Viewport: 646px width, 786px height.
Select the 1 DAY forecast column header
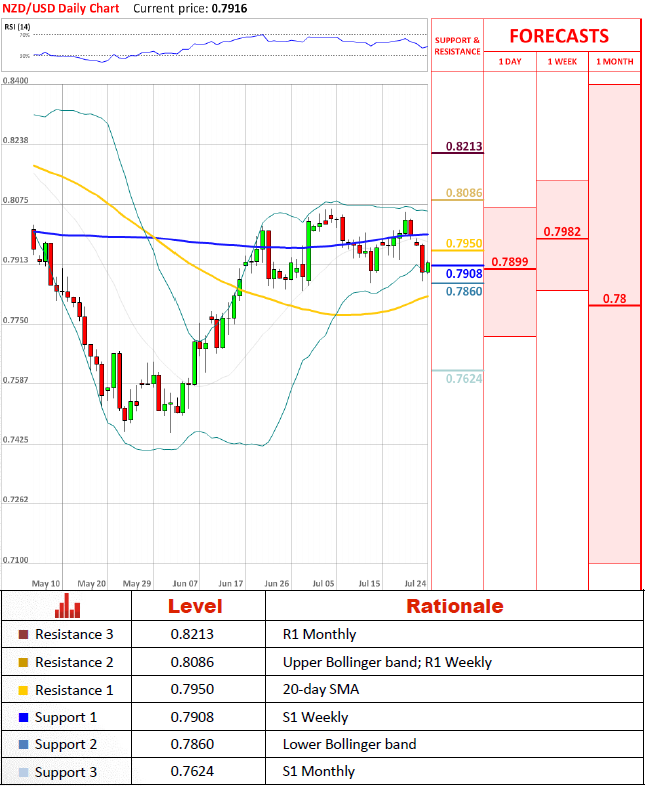(x=509, y=62)
